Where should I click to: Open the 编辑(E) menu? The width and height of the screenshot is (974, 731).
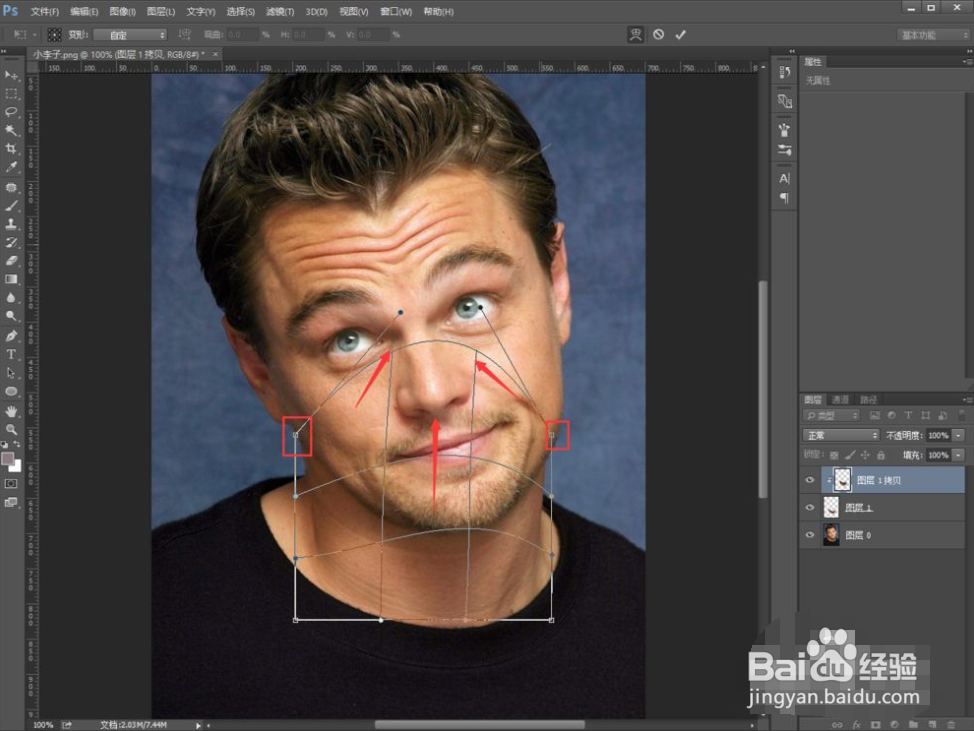[x=84, y=12]
